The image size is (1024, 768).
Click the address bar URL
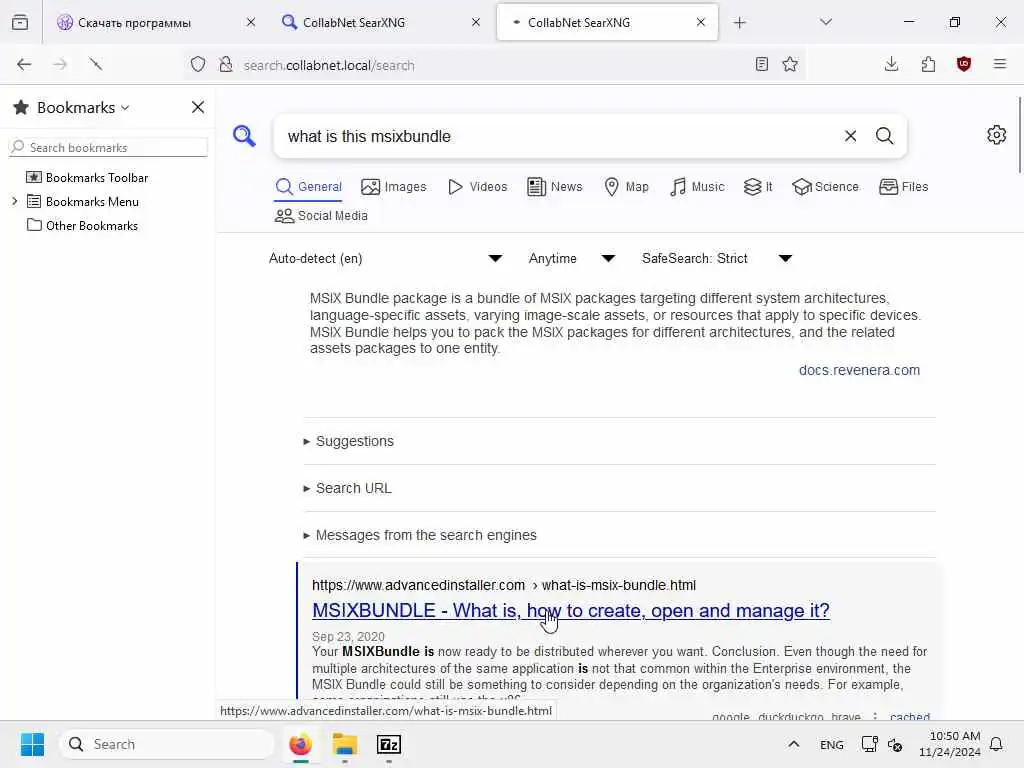(x=329, y=65)
